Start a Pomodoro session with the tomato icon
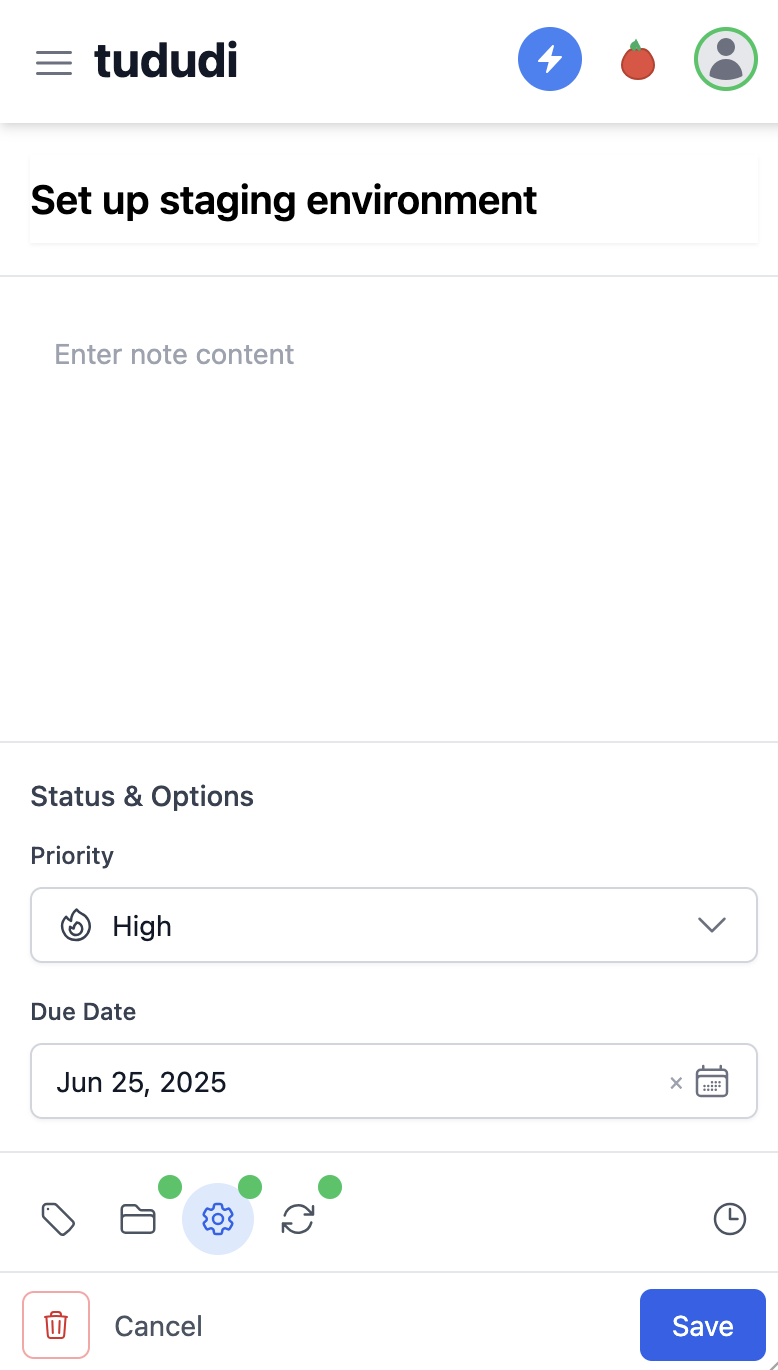Image resolution: width=778 pixels, height=1370 pixels. 637,59
